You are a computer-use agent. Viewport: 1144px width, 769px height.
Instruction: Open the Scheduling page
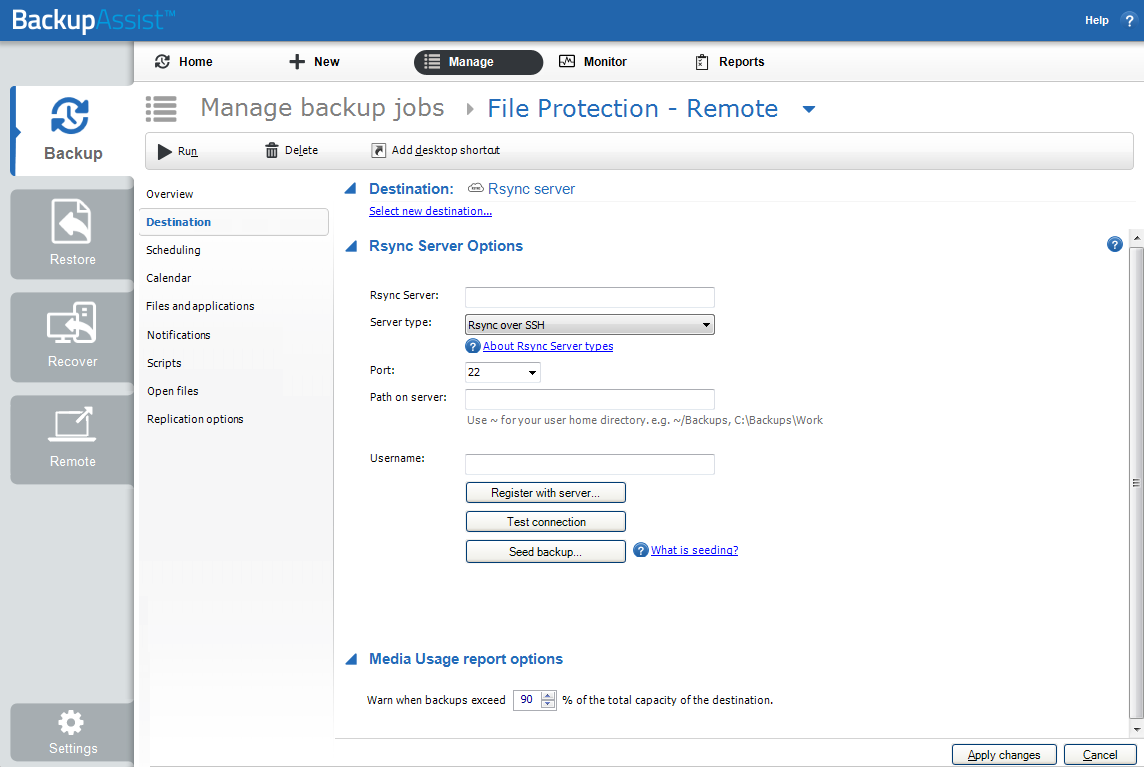click(173, 250)
